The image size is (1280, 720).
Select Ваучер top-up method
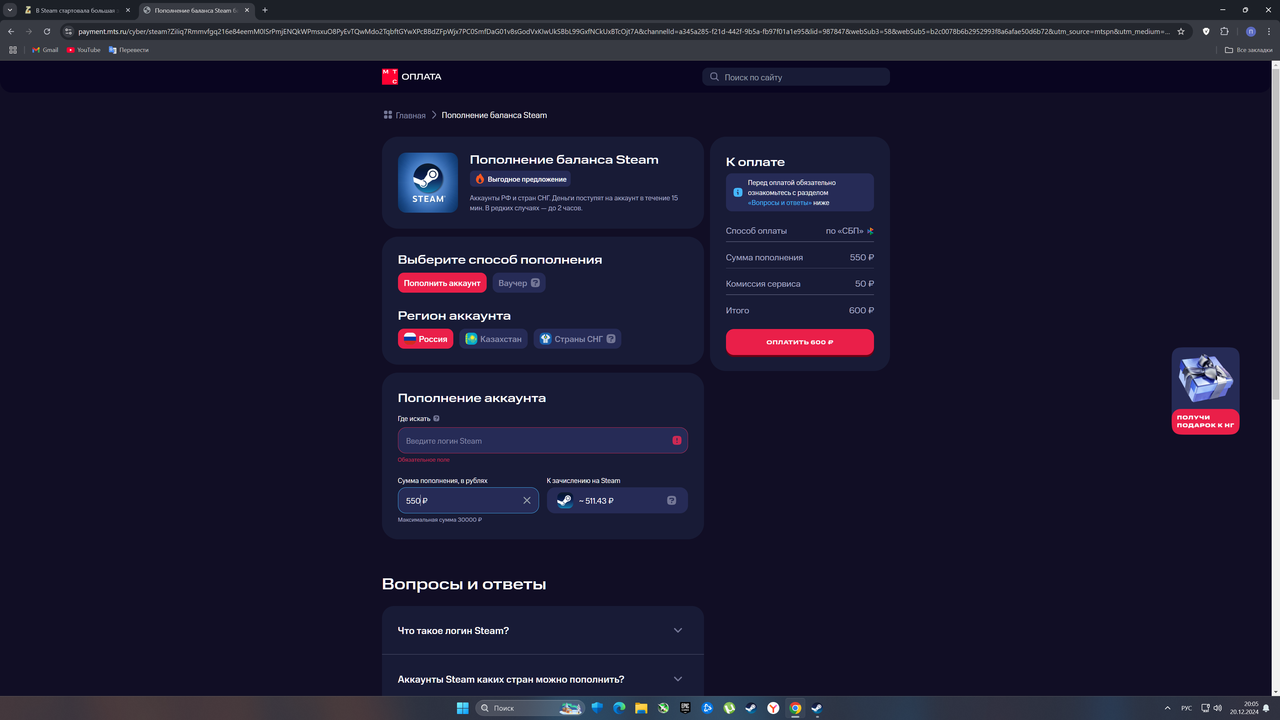[x=519, y=283]
